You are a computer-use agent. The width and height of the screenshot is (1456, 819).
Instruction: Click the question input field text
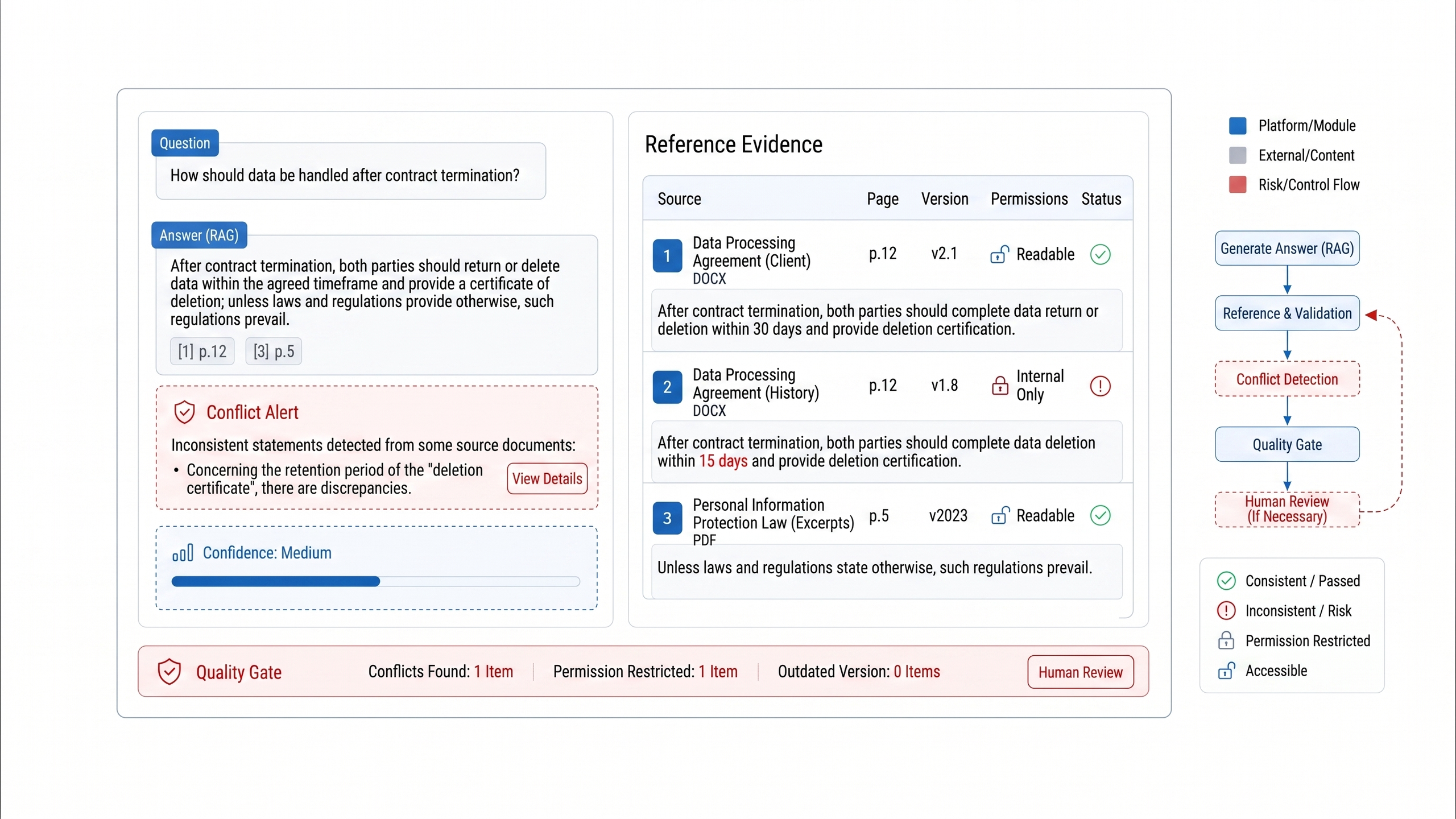[345, 175]
